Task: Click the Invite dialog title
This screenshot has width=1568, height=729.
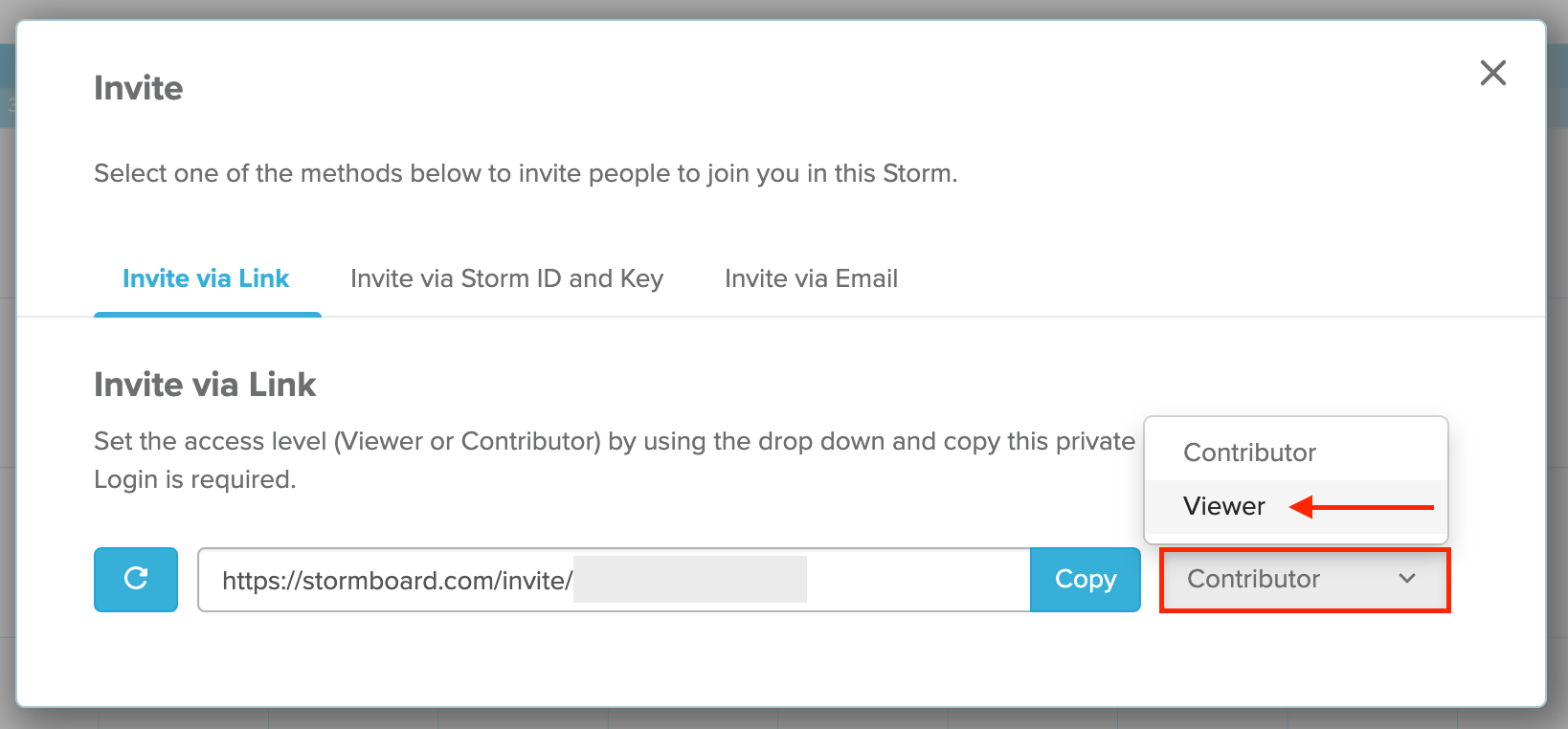Action: (x=138, y=88)
